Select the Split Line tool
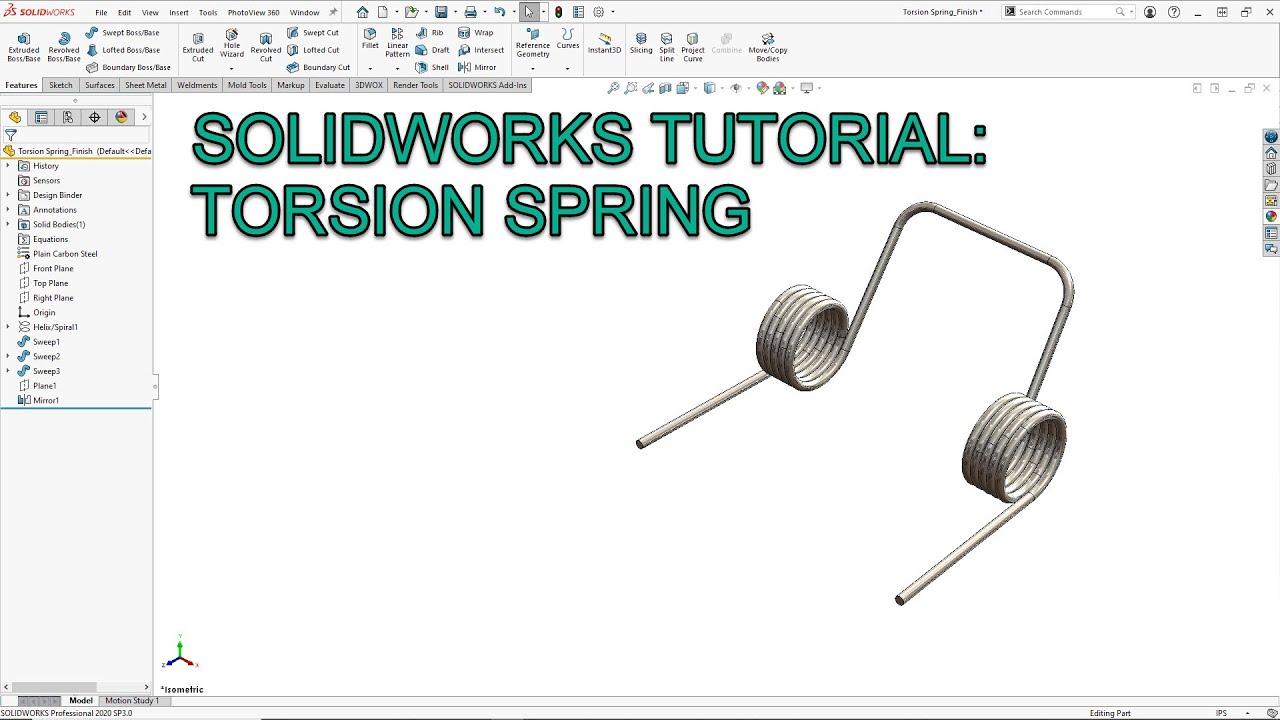Screen dimensions: 1280x720 pos(667,46)
